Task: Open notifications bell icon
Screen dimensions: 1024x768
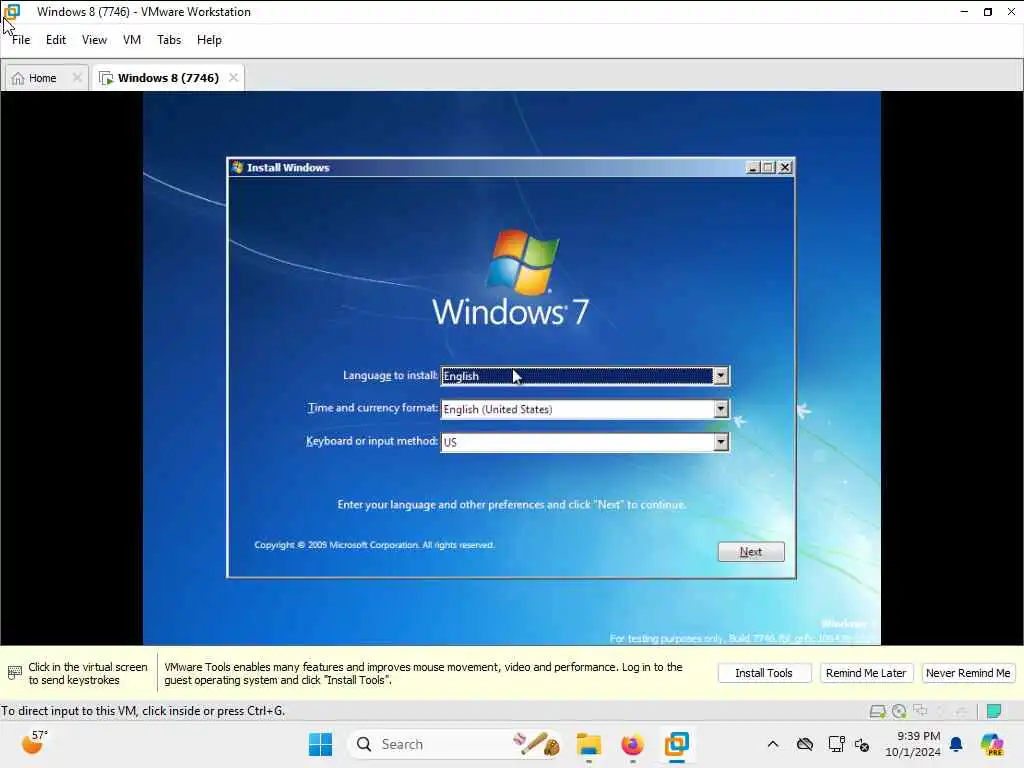Action: [956, 744]
